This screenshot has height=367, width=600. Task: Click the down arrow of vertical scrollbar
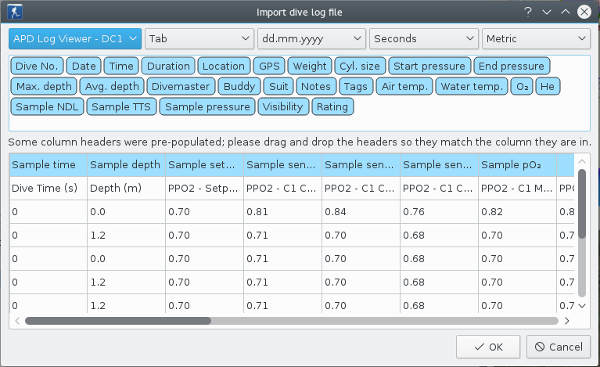tap(582, 306)
